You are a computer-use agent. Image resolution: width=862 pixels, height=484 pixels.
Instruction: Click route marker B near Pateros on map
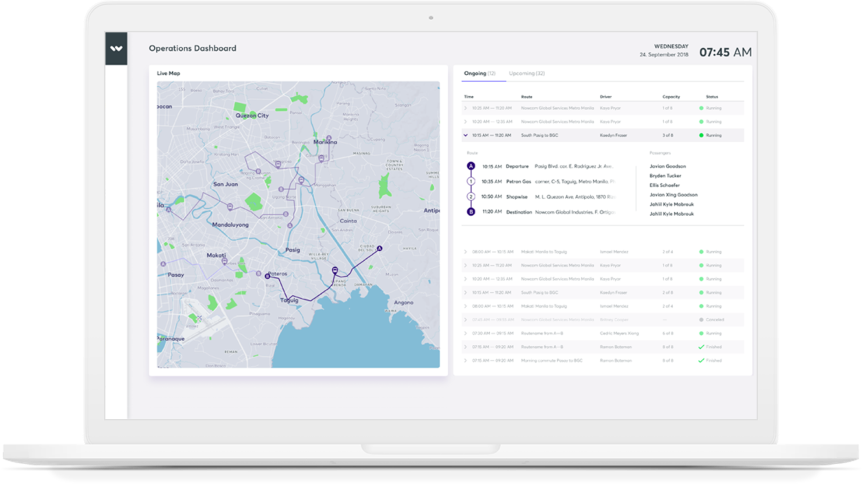coord(267,277)
